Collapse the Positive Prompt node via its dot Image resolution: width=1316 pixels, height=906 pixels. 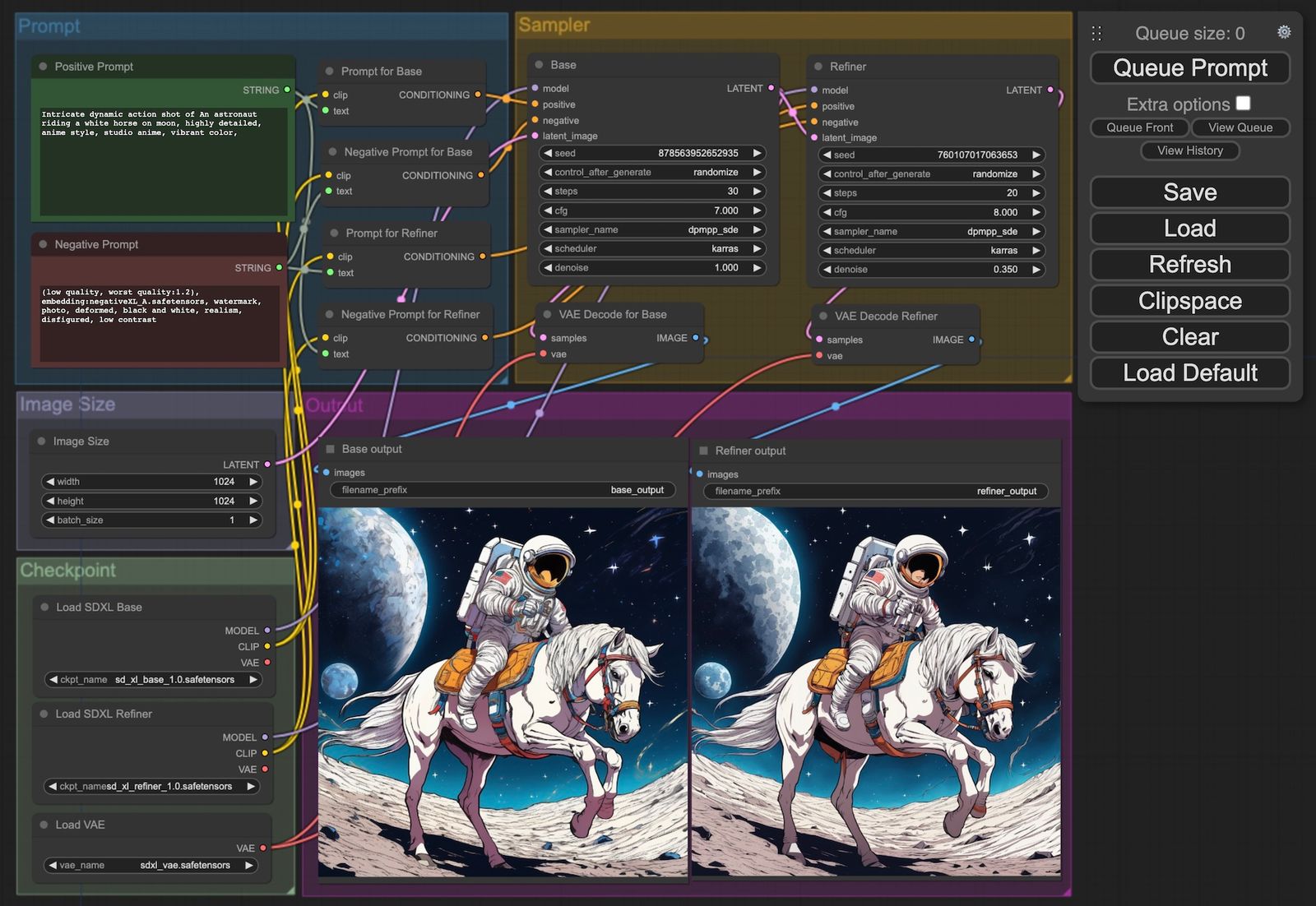pos(43,67)
